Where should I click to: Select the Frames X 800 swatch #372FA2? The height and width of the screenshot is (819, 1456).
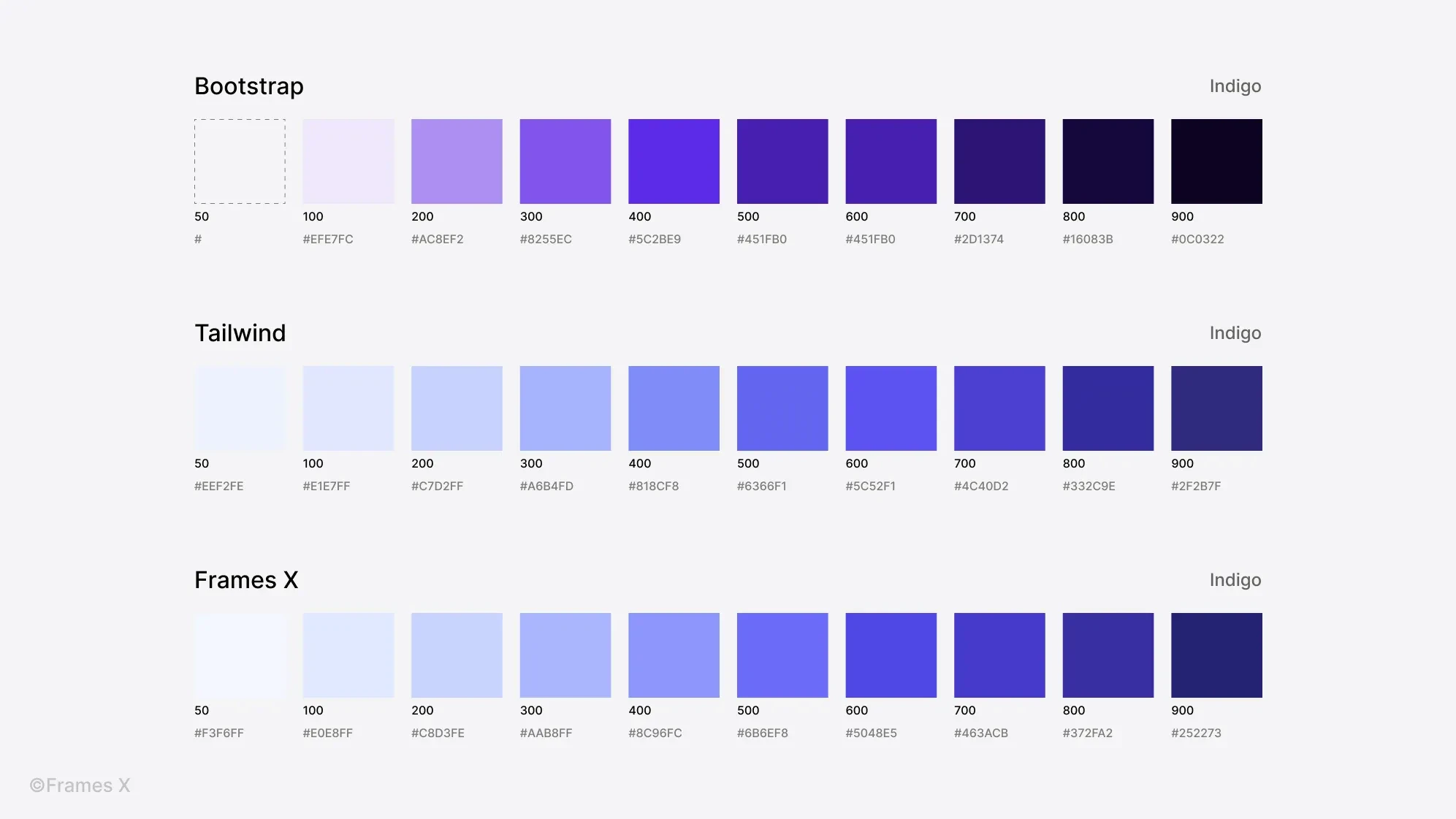(x=1108, y=655)
